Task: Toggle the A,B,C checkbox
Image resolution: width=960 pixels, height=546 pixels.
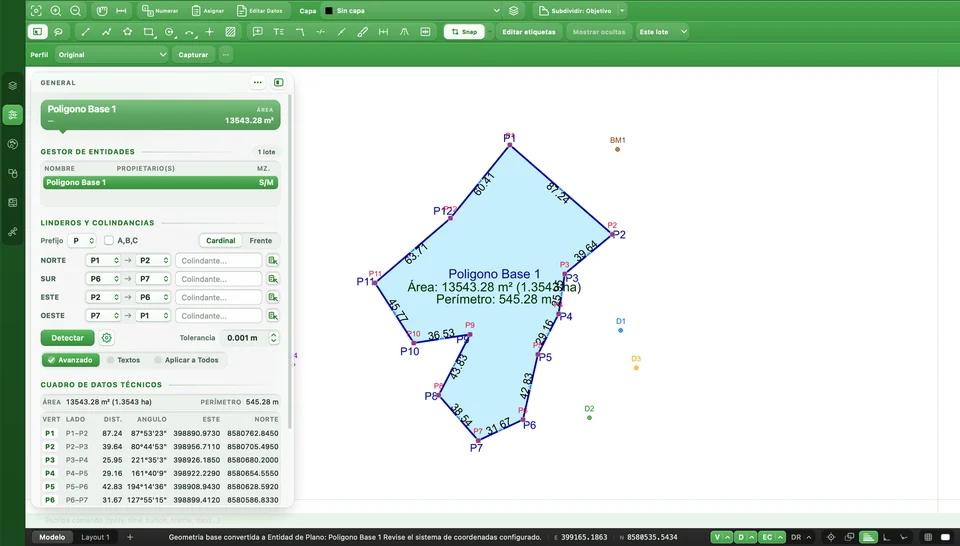Action: 109,241
